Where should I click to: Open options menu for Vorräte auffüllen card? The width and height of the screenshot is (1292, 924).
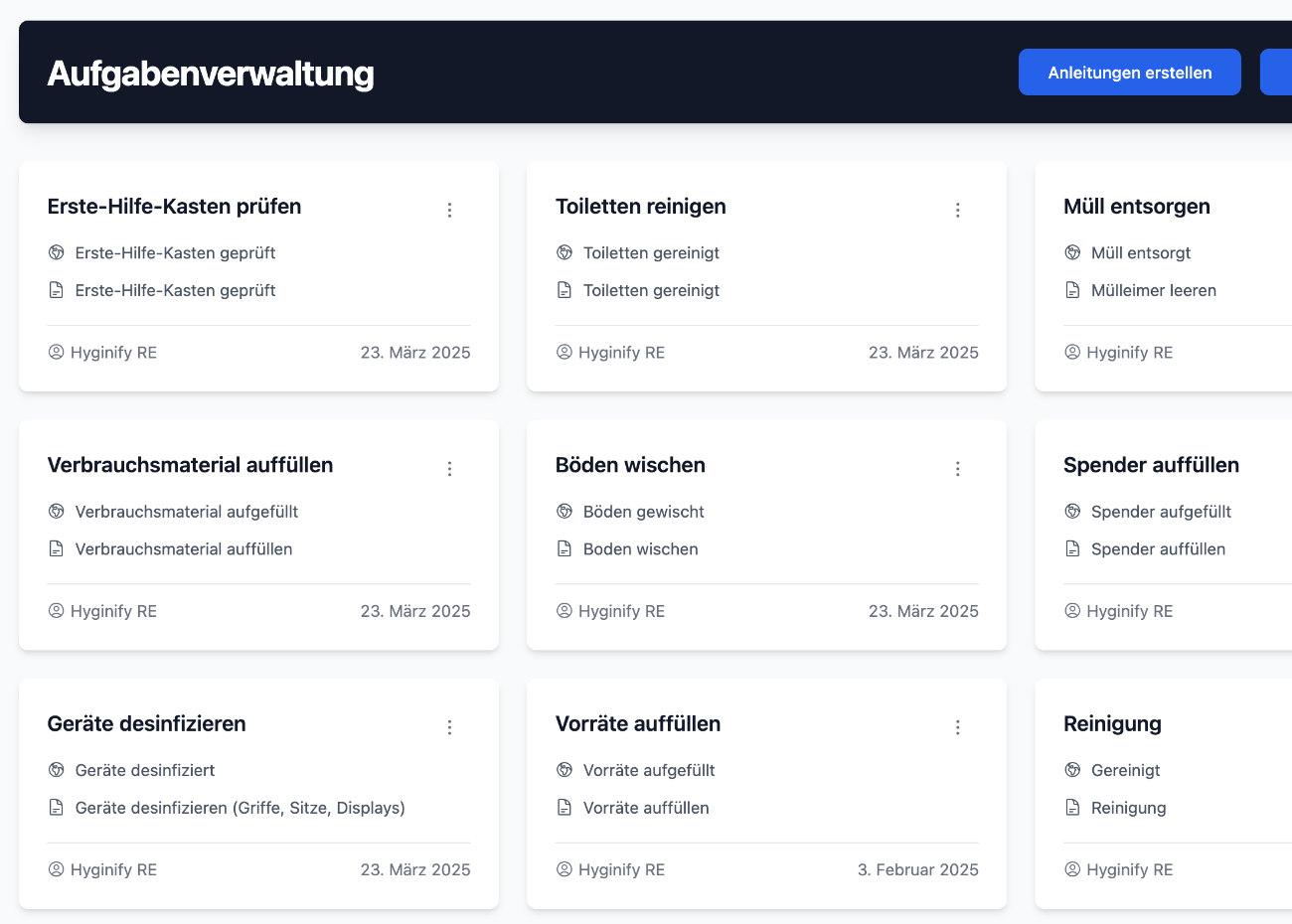pyautogui.click(x=958, y=727)
